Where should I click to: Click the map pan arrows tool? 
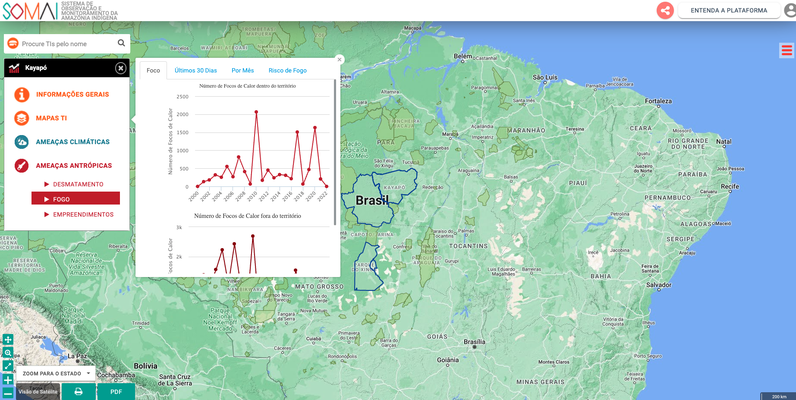[x=7, y=340]
